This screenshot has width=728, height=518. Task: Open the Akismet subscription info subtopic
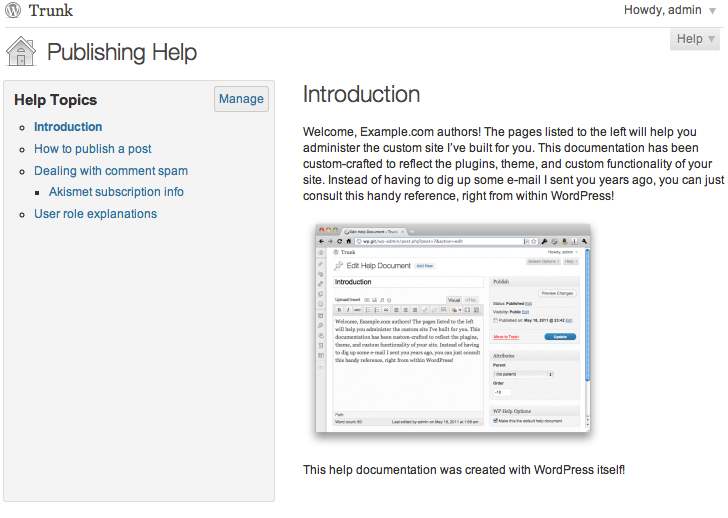tap(116, 192)
